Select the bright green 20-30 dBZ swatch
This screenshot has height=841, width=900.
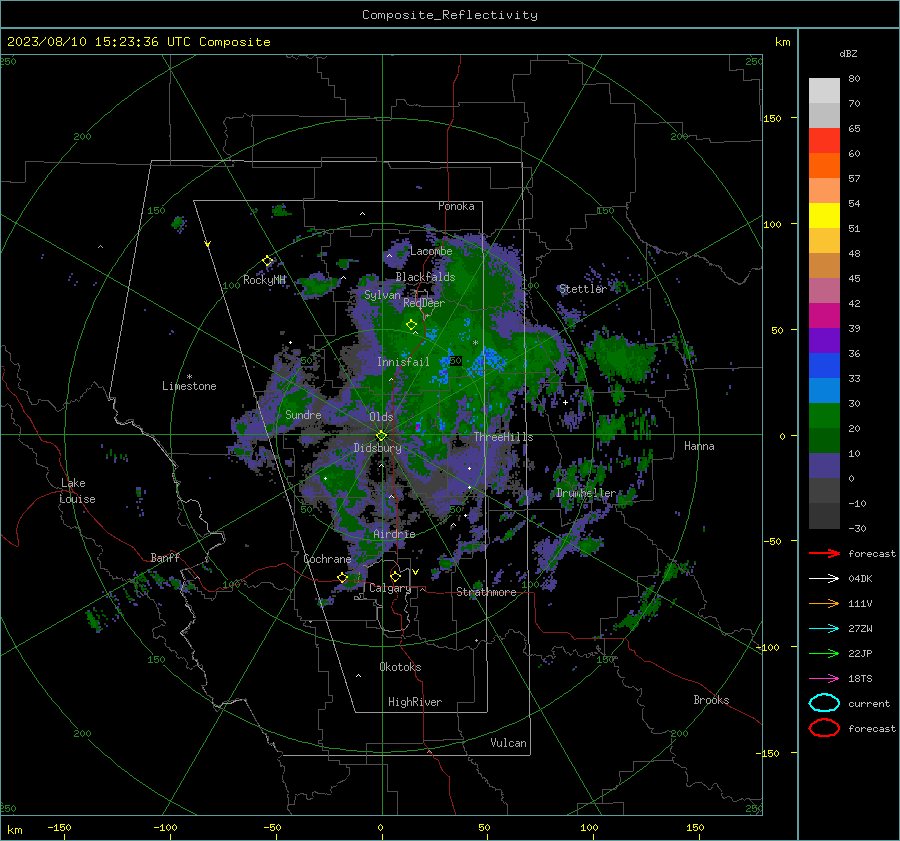[824, 416]
